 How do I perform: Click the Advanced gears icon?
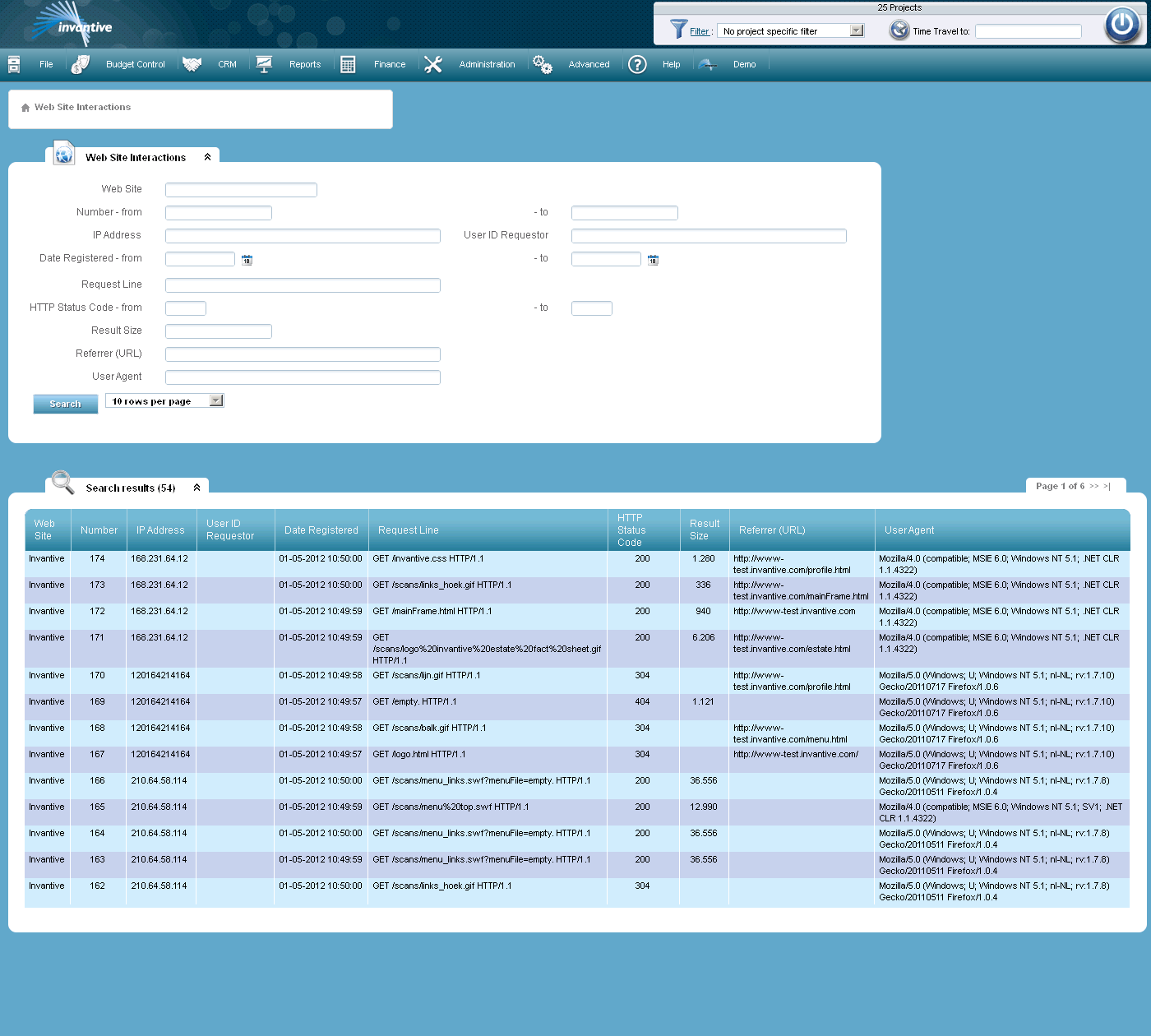[543, 63]
